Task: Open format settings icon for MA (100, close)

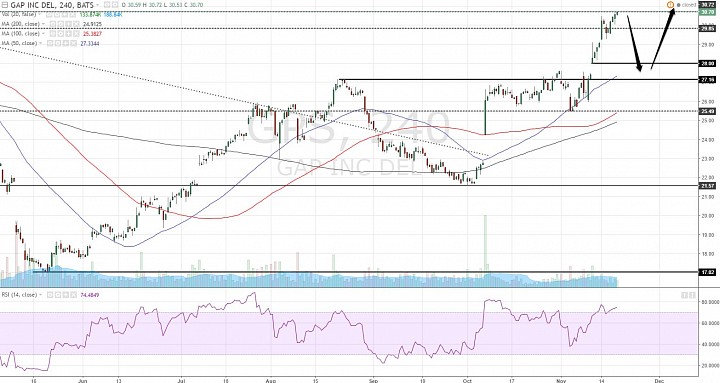Action: point(60,34)
